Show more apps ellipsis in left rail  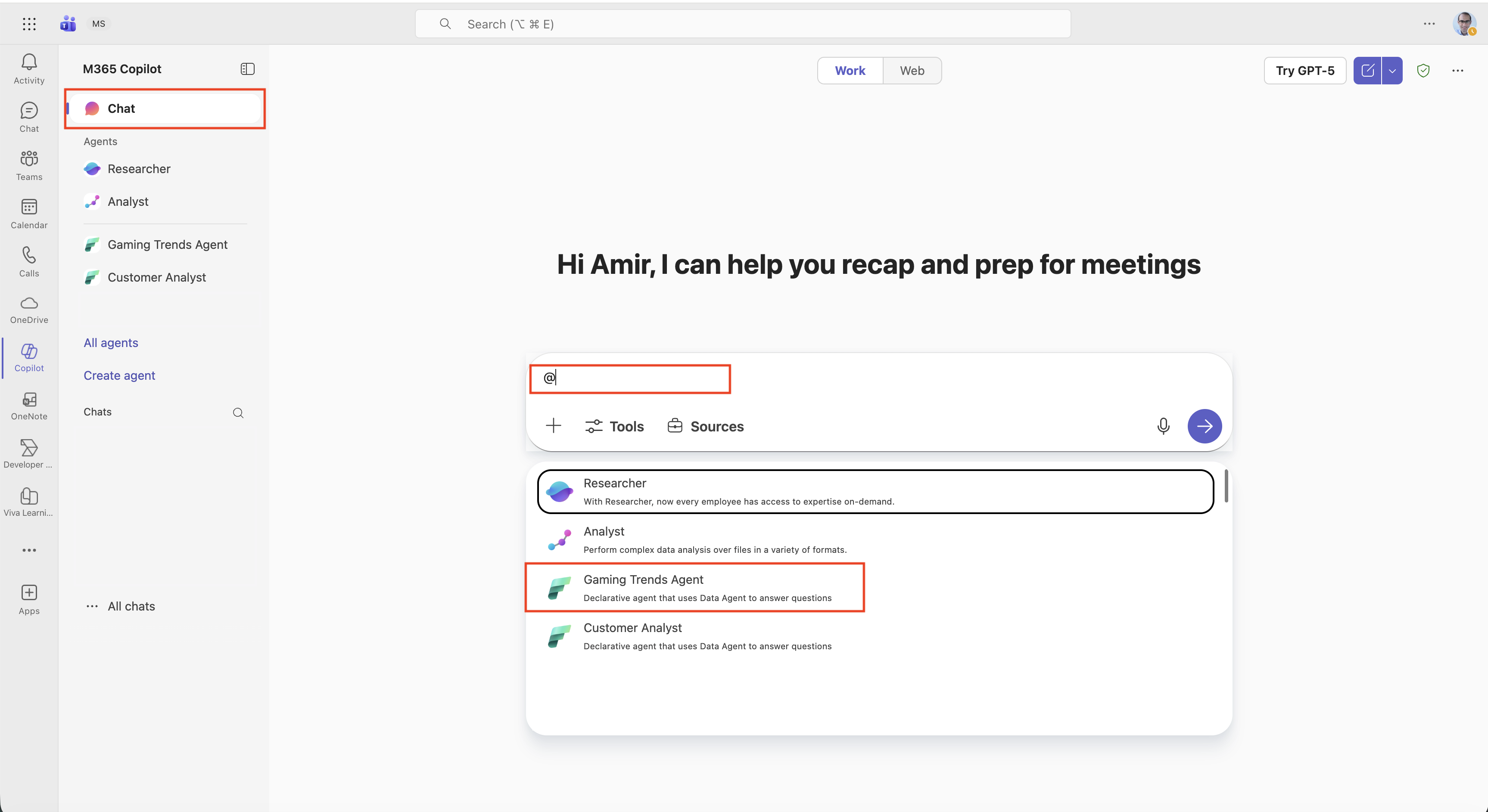[29, 550]
